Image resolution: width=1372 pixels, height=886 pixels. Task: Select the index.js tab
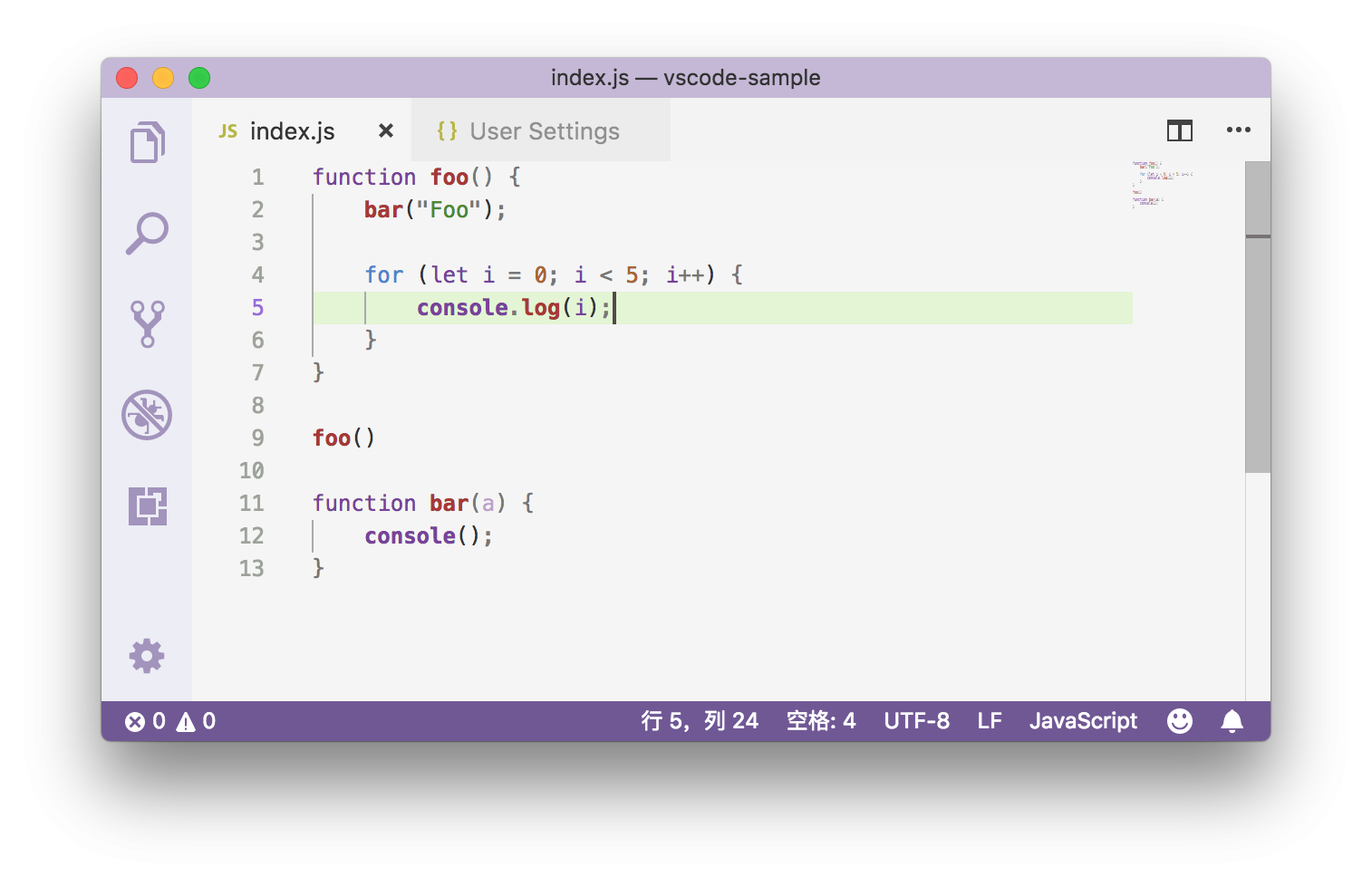pyautogui.click(x=290, y=130)
